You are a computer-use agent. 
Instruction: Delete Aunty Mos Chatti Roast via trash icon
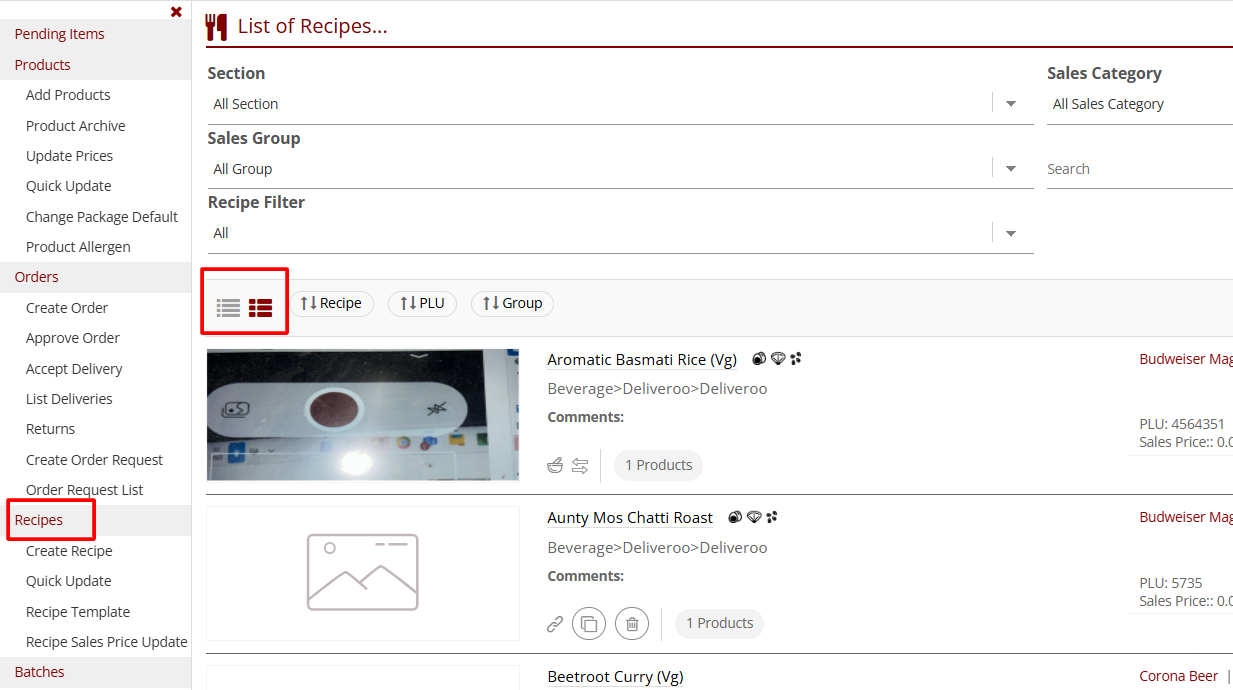pyautogui.click(x=632, y=624)
